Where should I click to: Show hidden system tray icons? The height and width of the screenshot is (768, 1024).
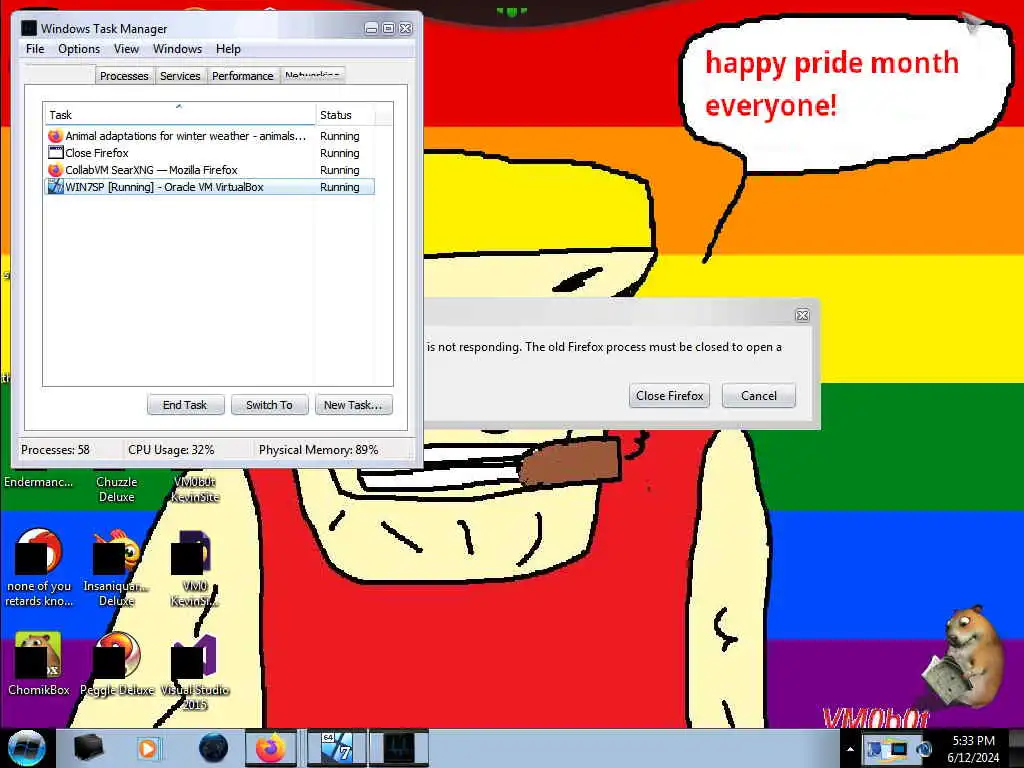coord(850,749)
